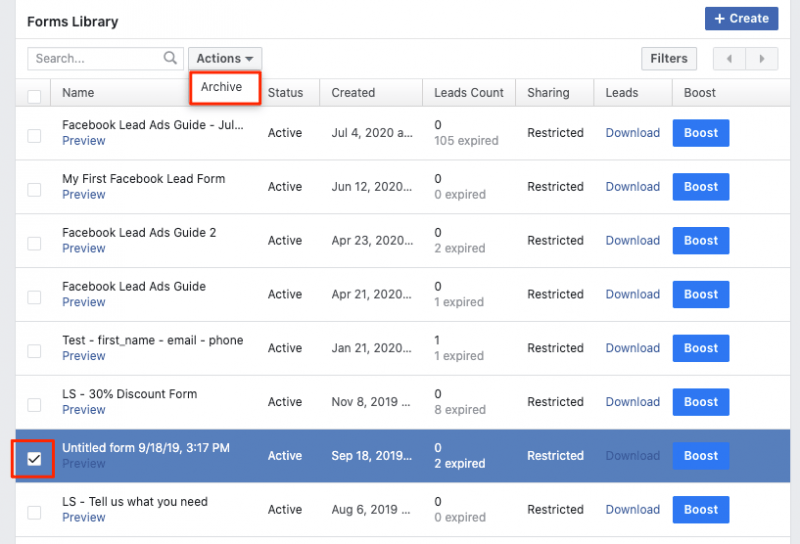Boost Facebook Lead Ads Guide 2

coord(701,241)
